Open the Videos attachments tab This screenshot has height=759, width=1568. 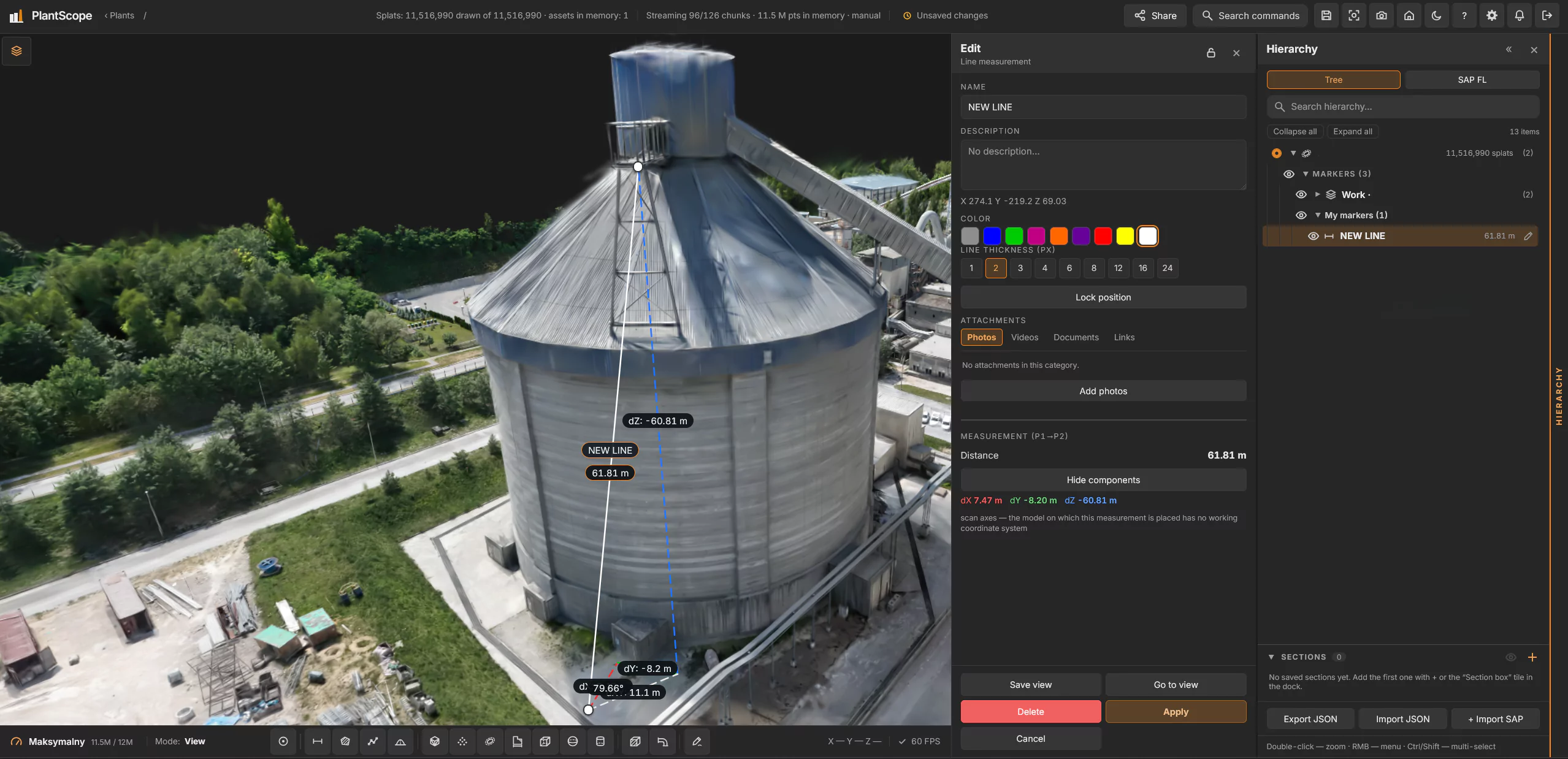tap(1025, 337)
